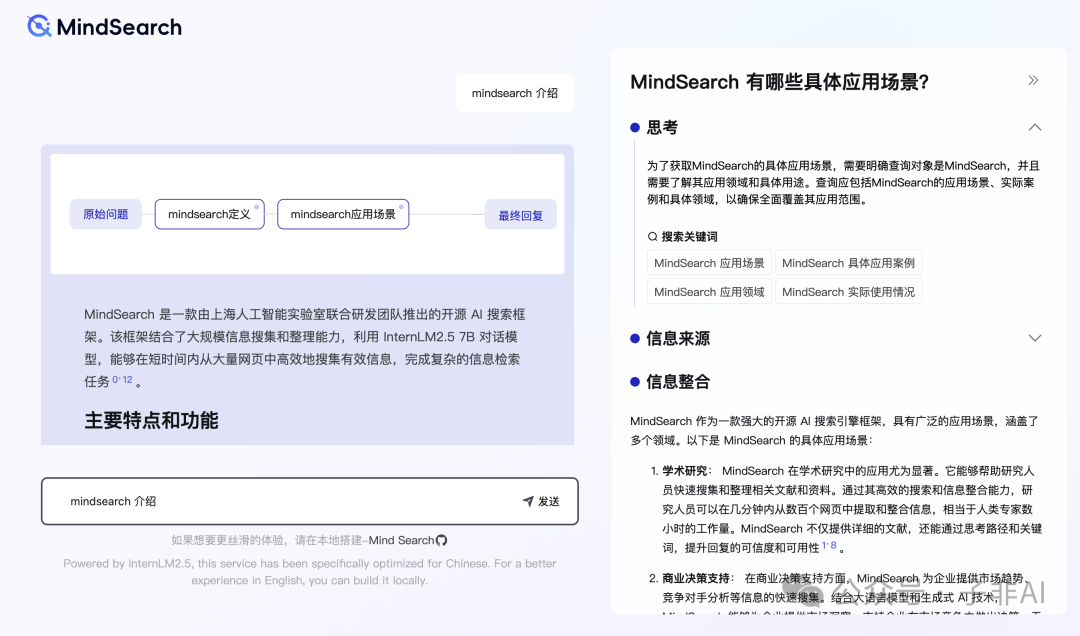Select the mindsearch定义 node

tap(209, 214)
